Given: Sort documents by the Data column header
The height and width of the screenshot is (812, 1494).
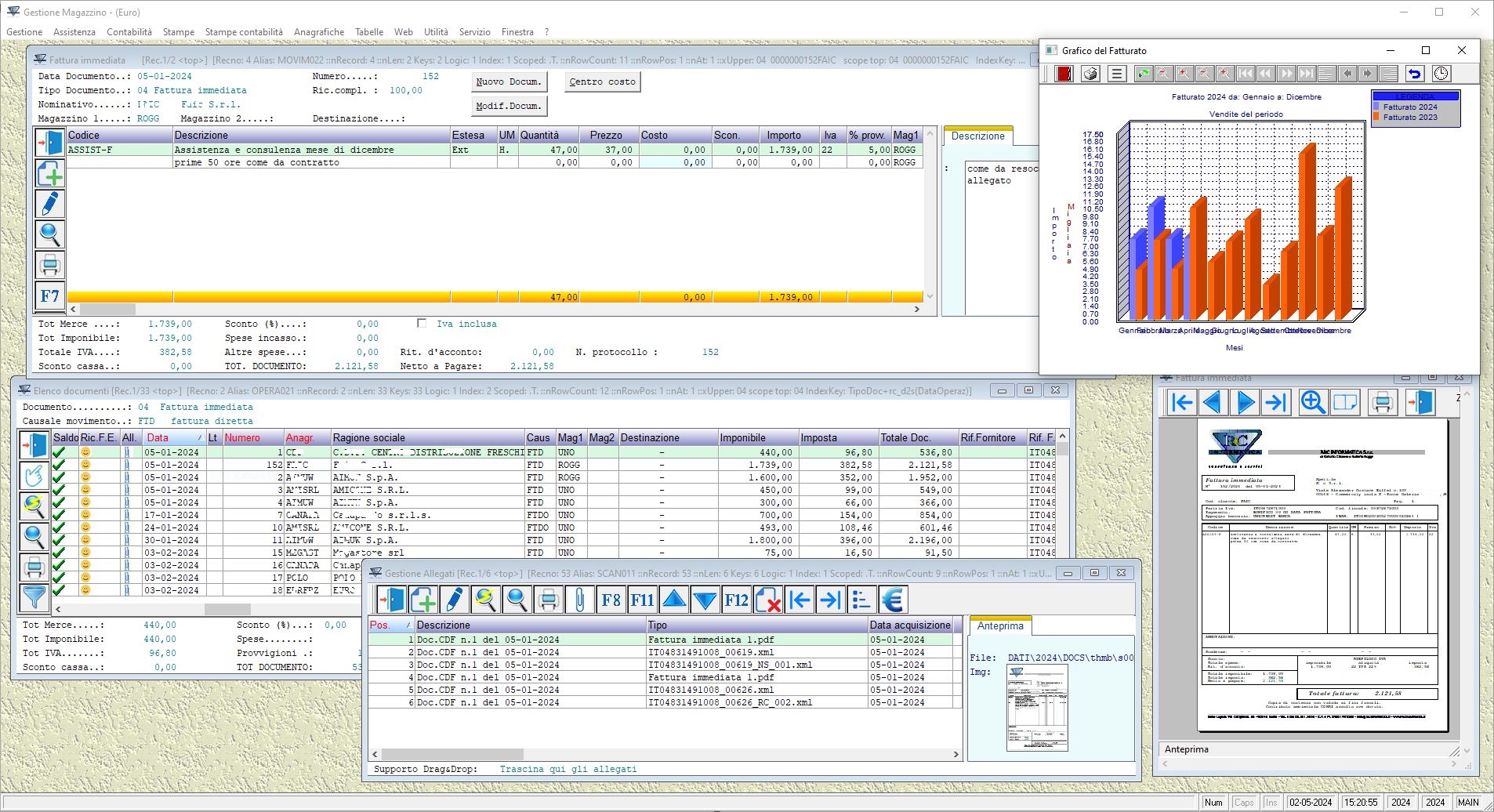Looking at the screenshot, I should pyautogui.click(x=172, y=437).
